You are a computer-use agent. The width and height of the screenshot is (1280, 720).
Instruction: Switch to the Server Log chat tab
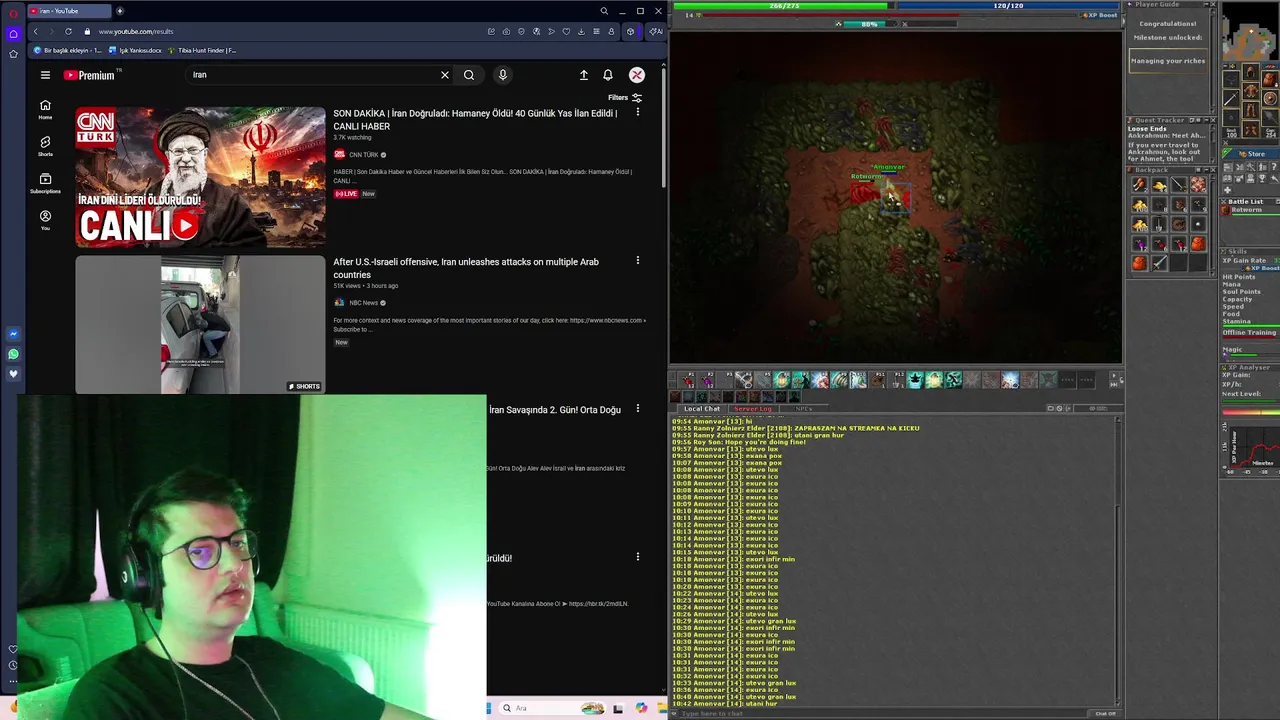pos(753,408)
